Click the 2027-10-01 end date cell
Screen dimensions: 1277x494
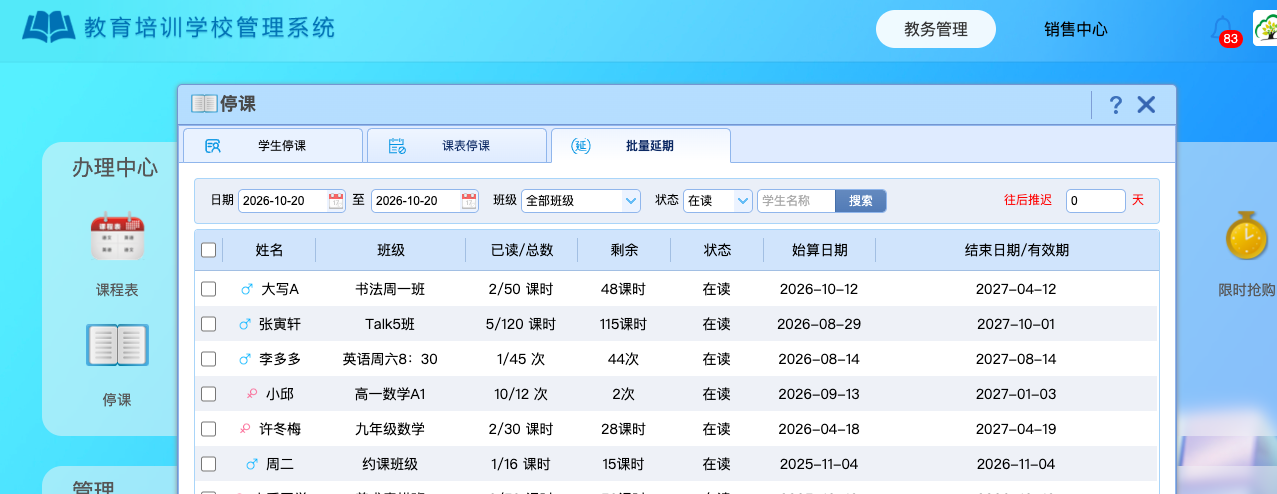click(x=1016, y=324)
